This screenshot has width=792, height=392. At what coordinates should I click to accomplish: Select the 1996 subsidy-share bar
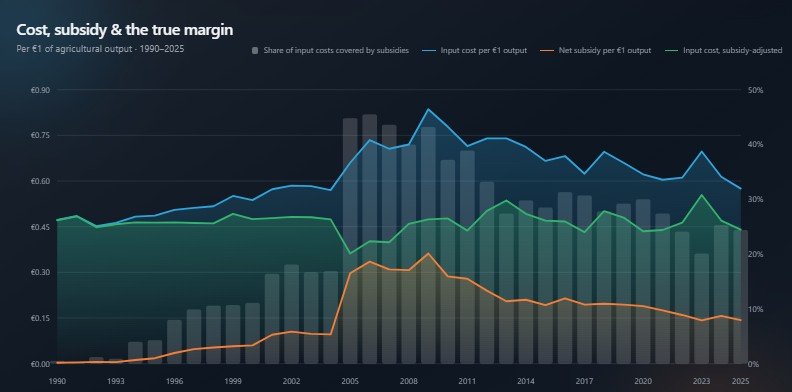coord(174,342)
